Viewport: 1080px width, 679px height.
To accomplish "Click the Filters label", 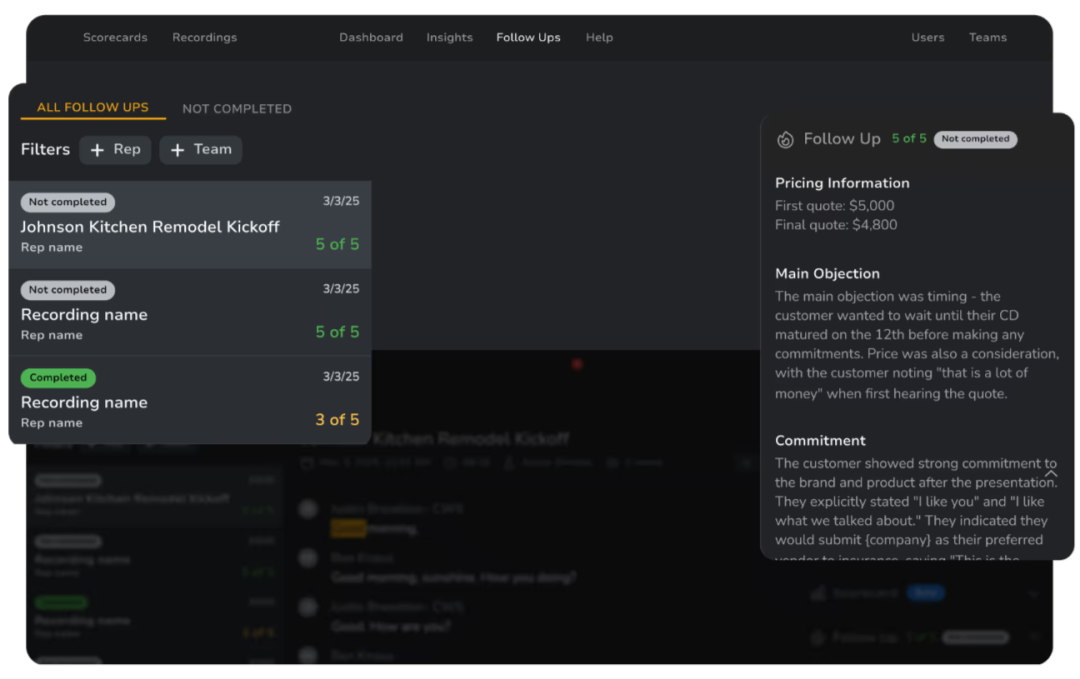I will pyautogui.click(x=45, y=149).
